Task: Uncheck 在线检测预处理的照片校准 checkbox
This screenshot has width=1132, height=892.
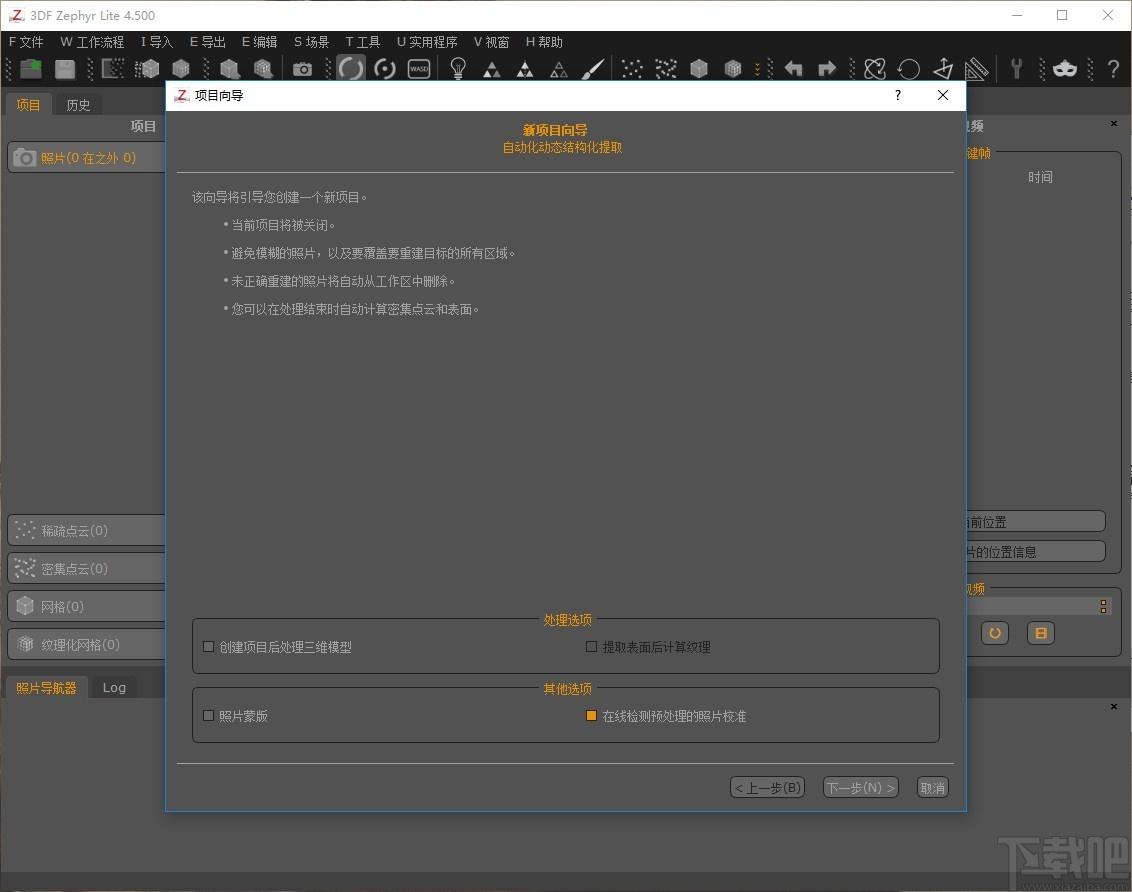Action: 591,716
